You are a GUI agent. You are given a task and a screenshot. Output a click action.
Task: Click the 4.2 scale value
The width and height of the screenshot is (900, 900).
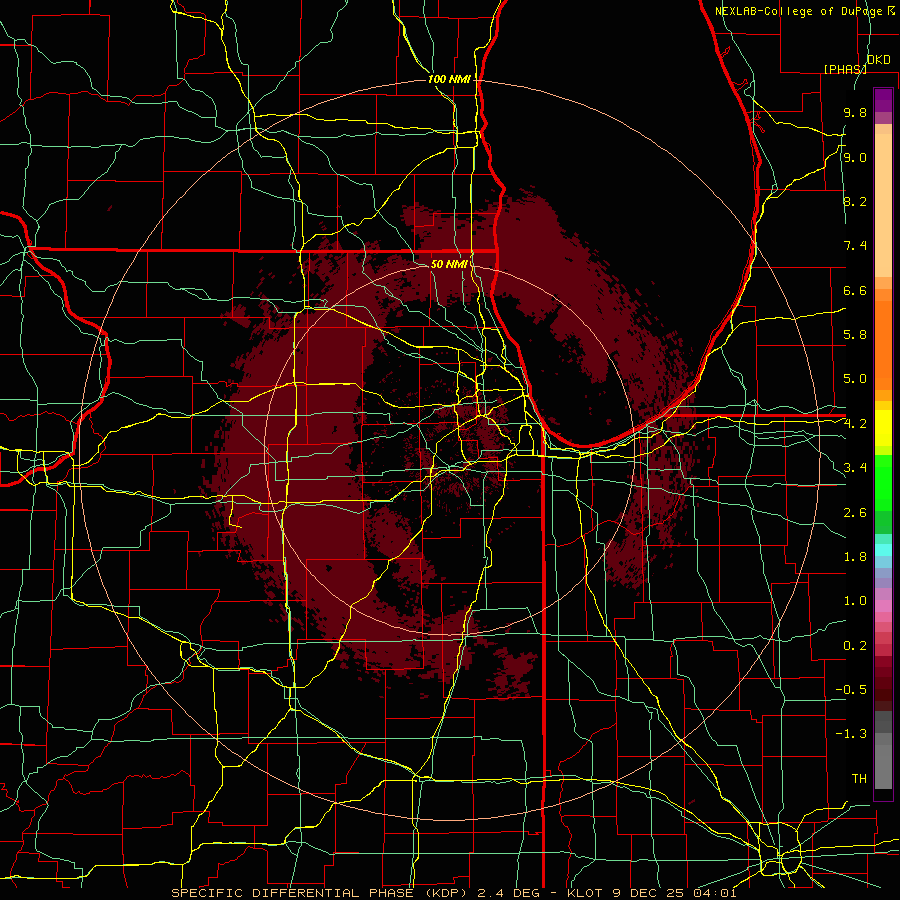tap(855, 424)
